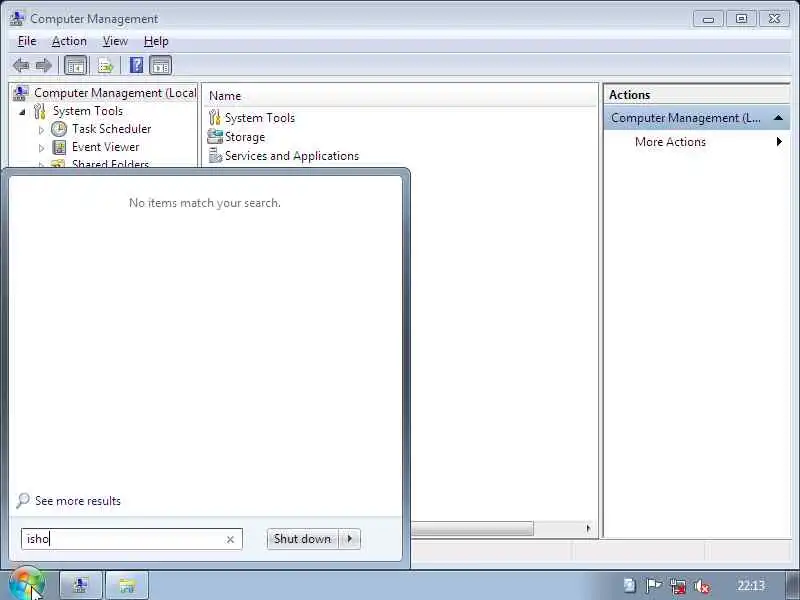Toggle Show/Hide Console Tree toolbar icon

click(x=76, y=65)
